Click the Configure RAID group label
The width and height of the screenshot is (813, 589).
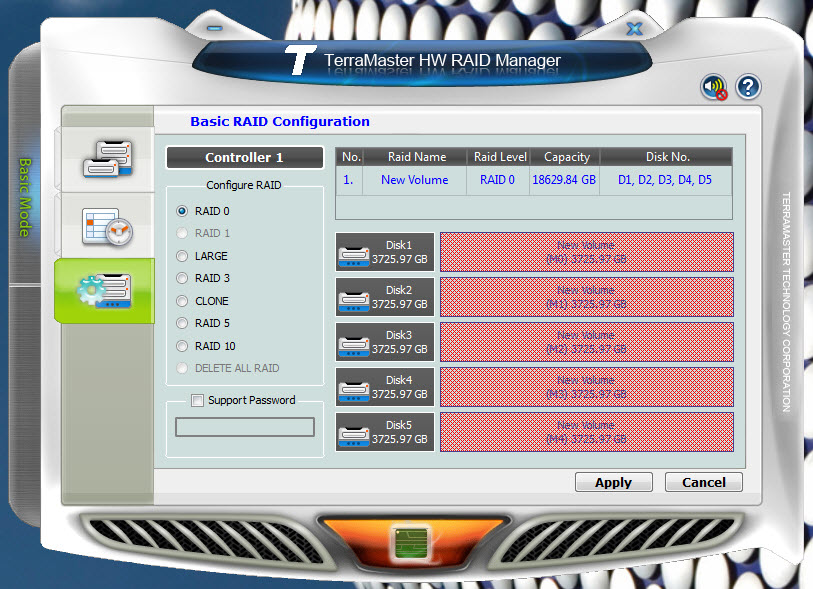coord(244,185)
